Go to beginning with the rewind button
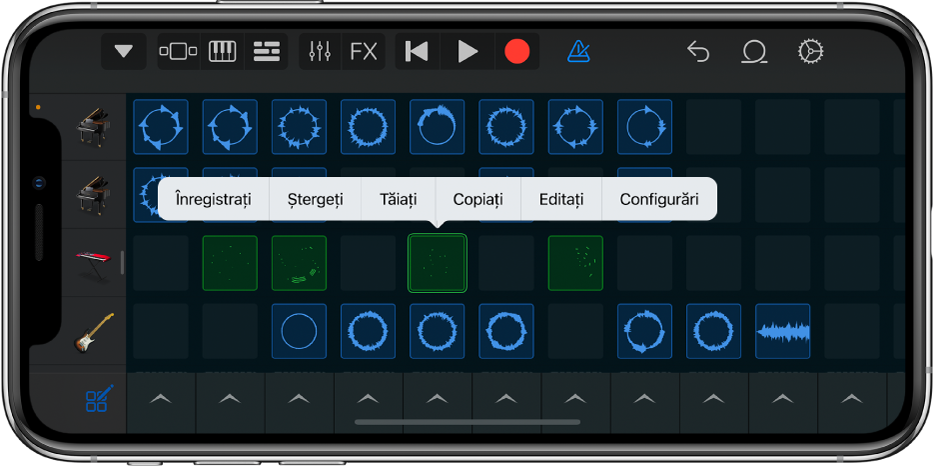 click(x=417, y=52)
